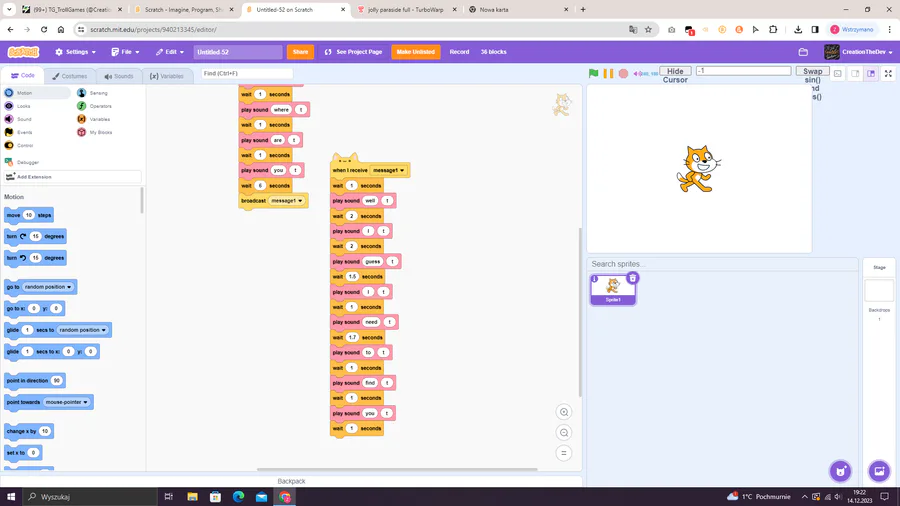
Task: Open the Costumes tab
Action: tap(69, 76)
